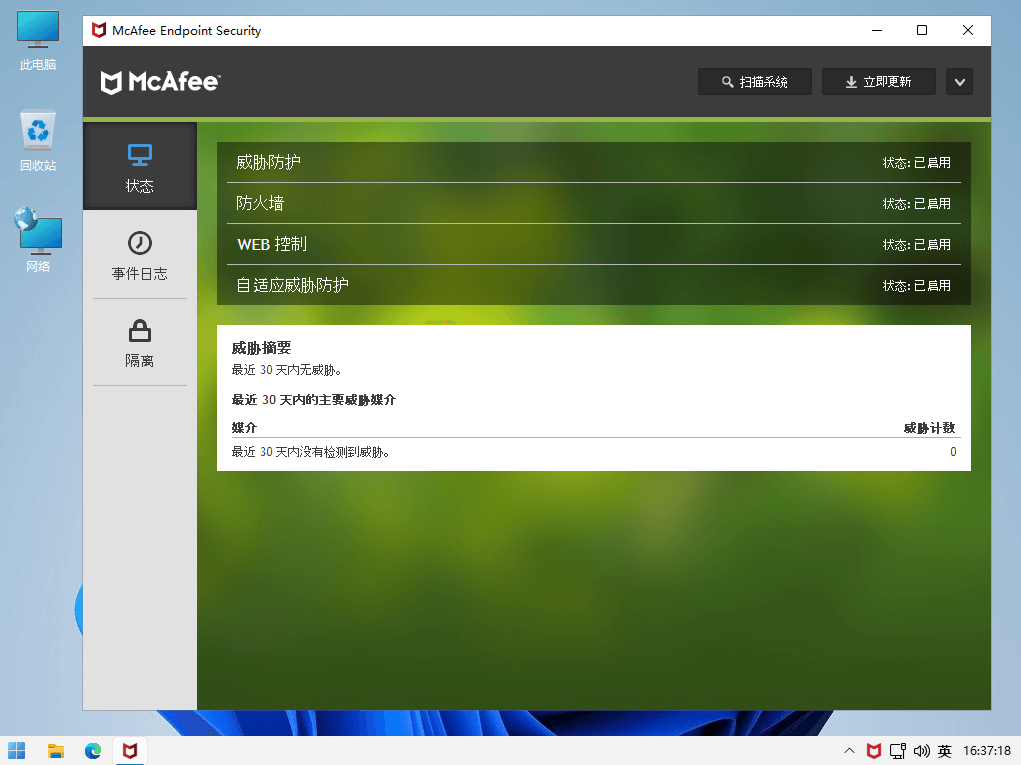Maximize the McAfee Endpoint Security window
This screenshot has width=1021, height=765.
tap(922, 31)
